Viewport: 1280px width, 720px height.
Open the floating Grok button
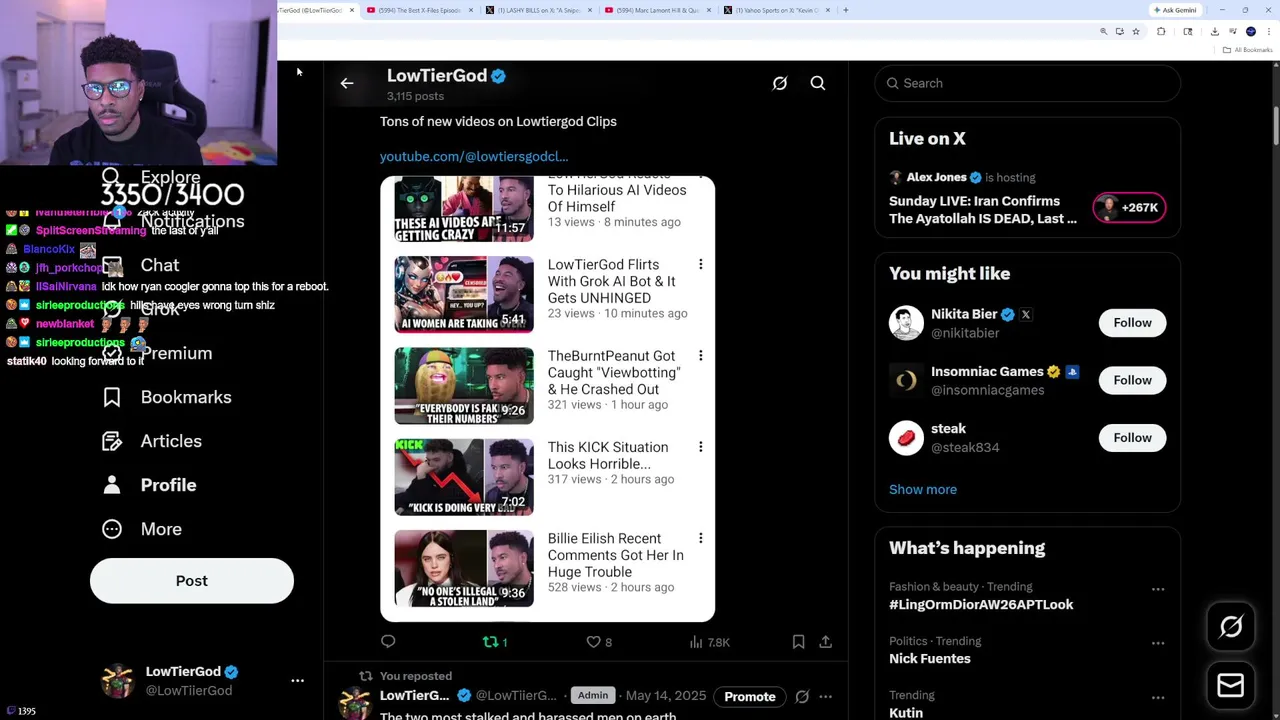point(1231,627)
